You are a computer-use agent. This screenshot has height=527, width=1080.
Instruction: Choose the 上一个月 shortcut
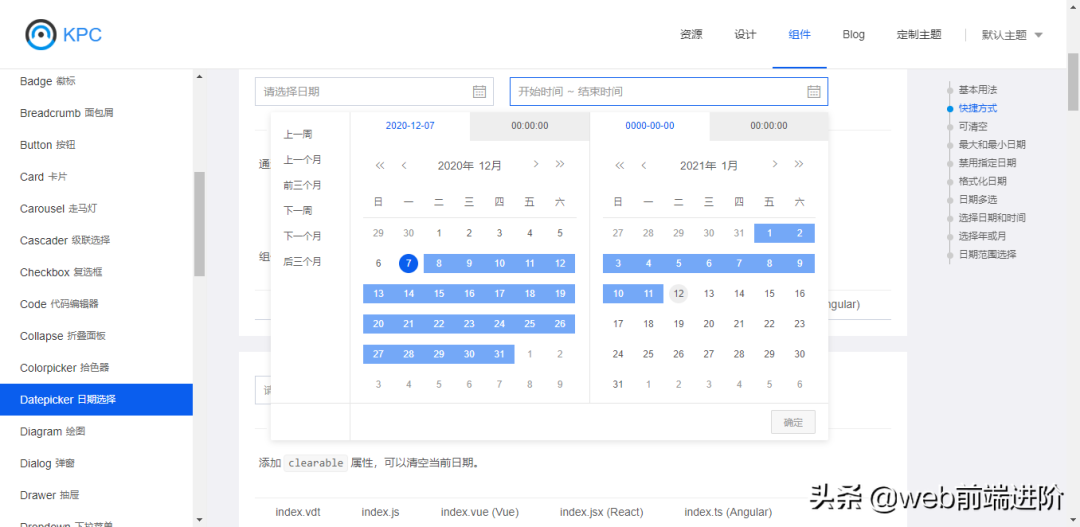(302, 160)
